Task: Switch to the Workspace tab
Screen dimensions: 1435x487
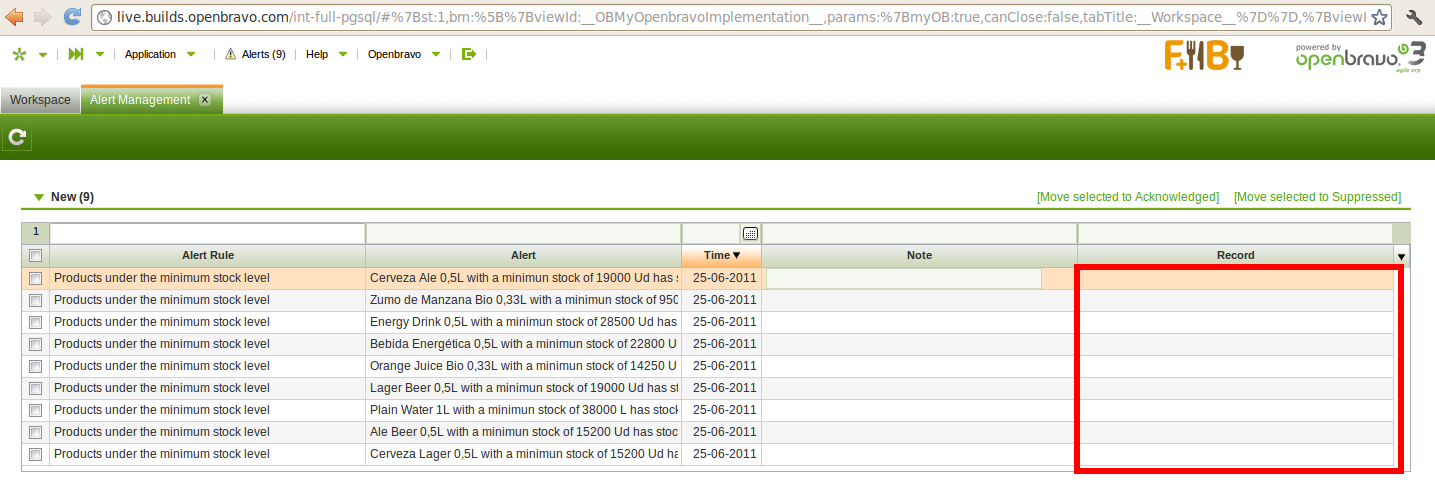Action: tap(40, 100)
